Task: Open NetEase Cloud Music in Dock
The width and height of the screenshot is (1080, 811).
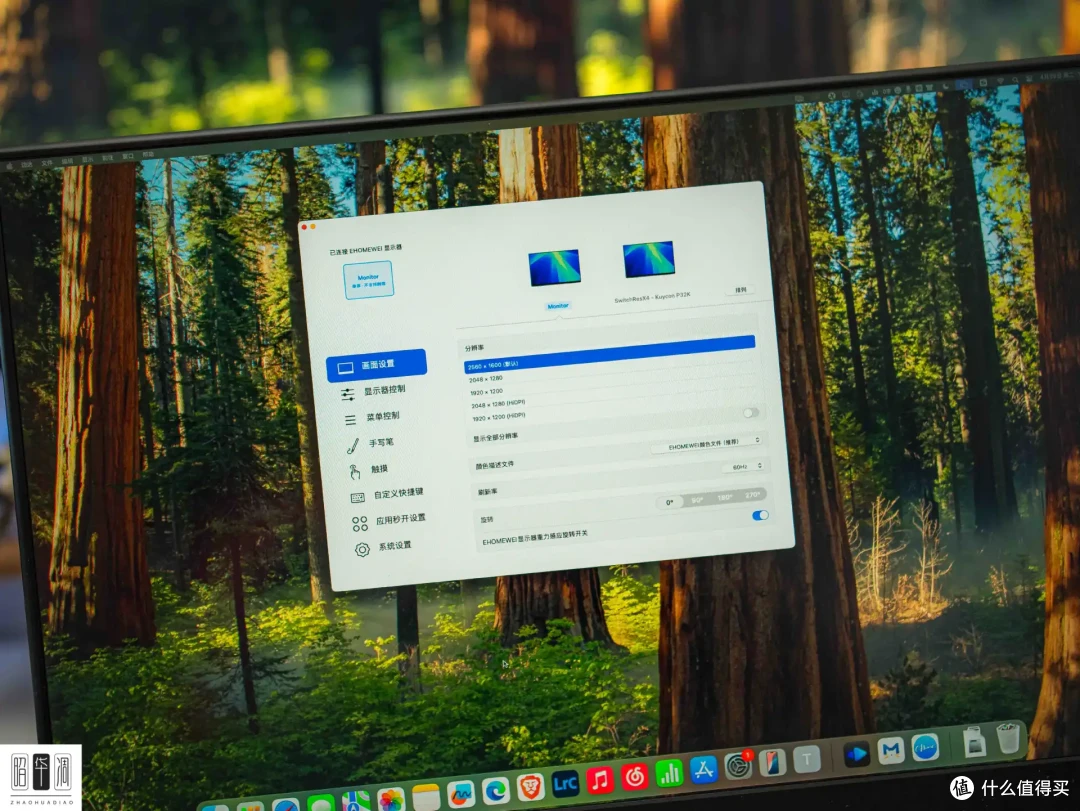Action: point(634,777)
